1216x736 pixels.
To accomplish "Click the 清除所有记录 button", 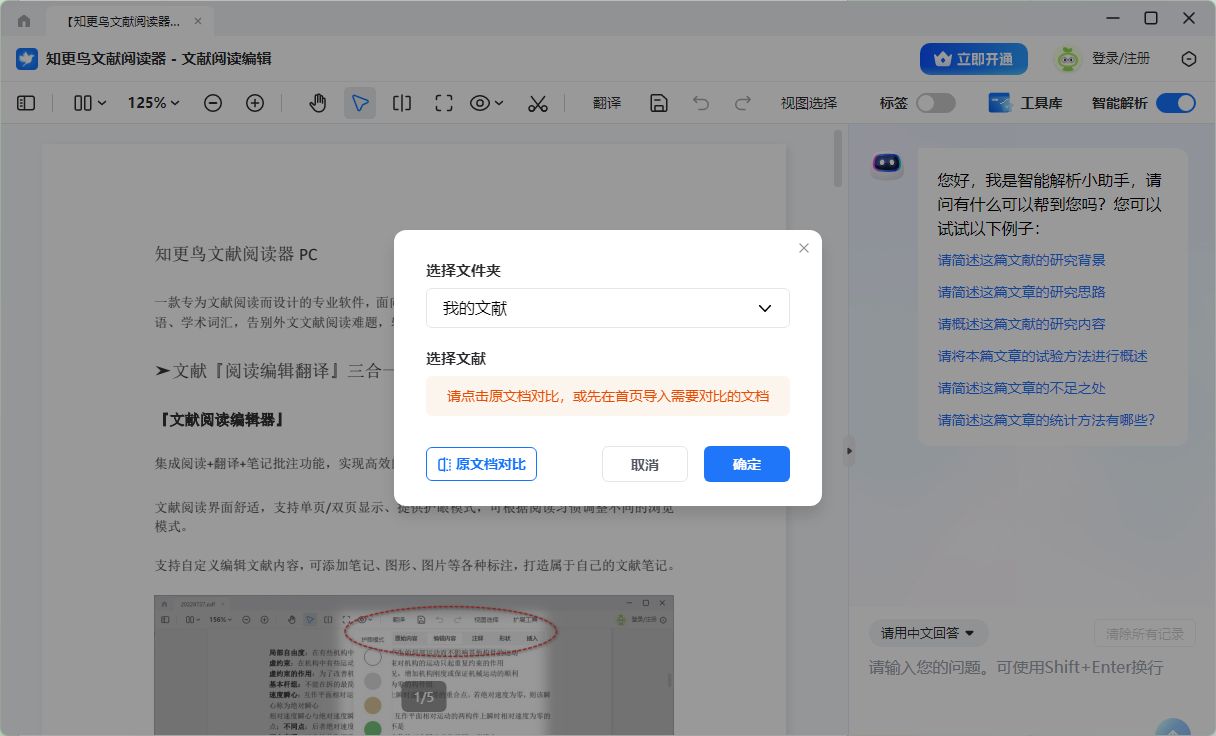I will [x=1145, y=633].
